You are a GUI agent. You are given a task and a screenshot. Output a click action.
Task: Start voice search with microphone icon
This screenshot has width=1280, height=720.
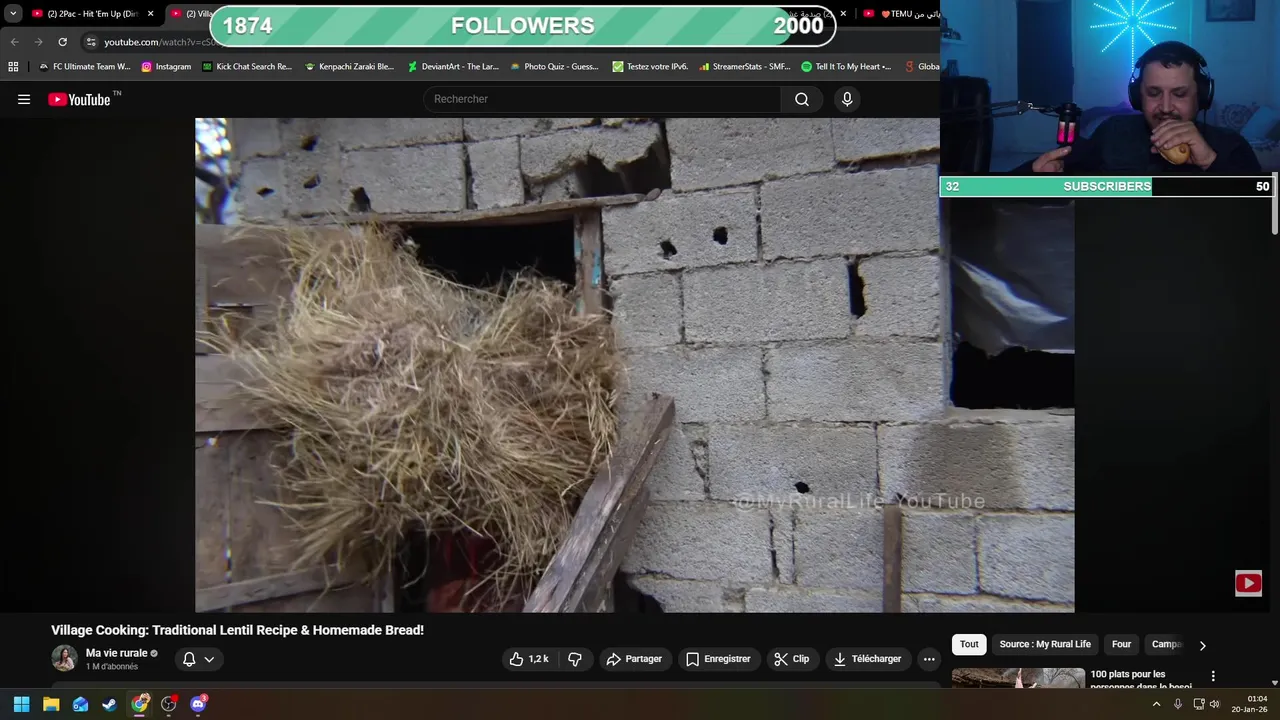pyautogui.click(x=847, y=99)
